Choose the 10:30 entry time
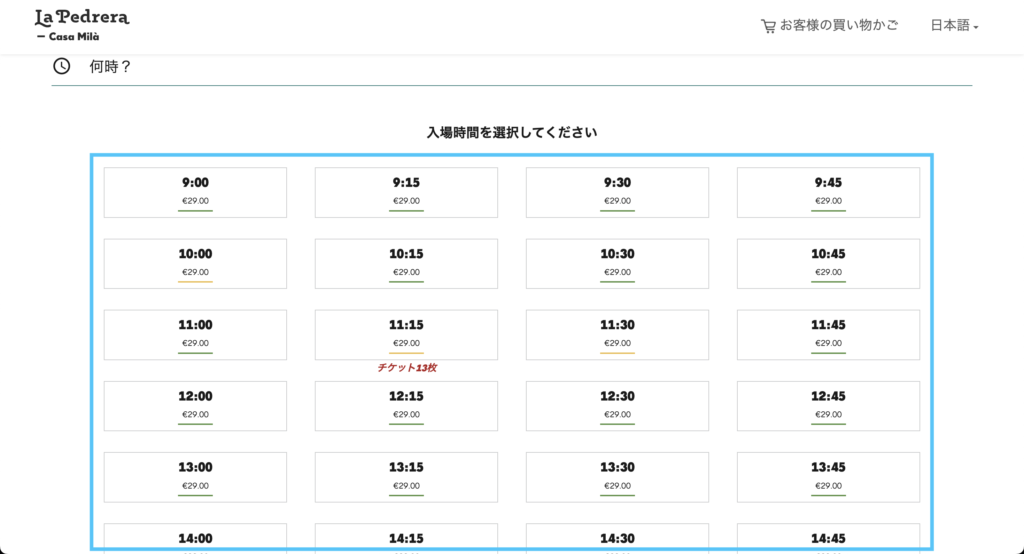The height and width of the screenshot is (554, 1024). coord(617,263)
